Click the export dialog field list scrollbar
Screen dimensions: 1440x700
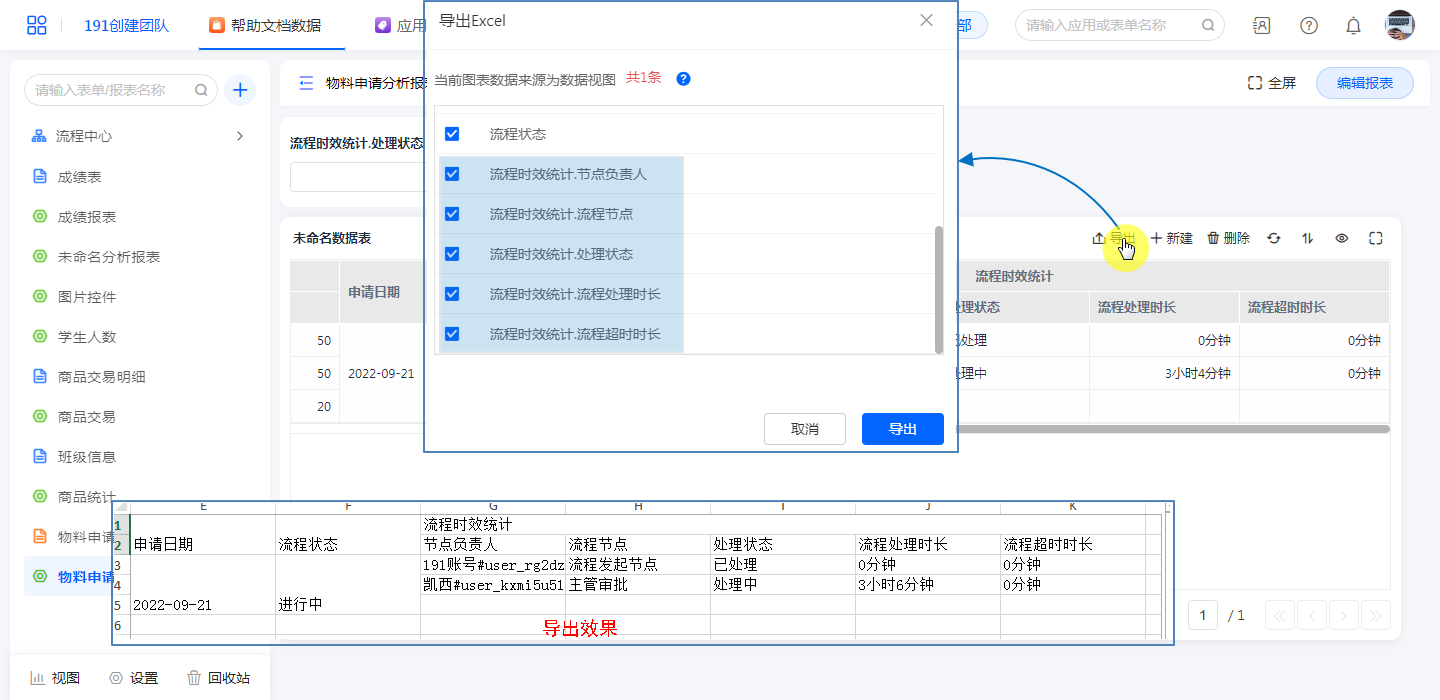[x=938, y=288]
